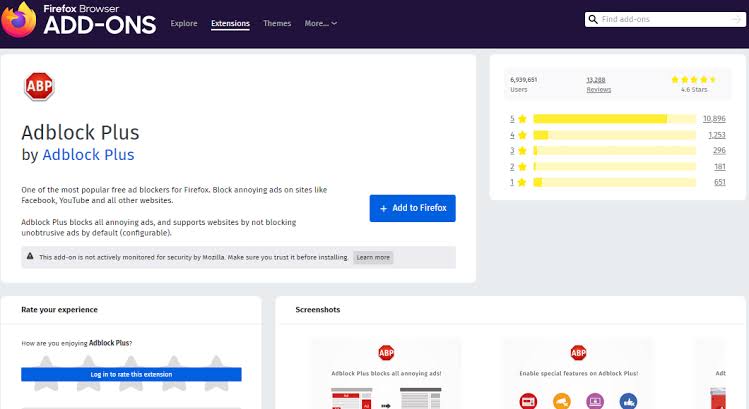Click Log in to rate this extension

coord(131,375)
